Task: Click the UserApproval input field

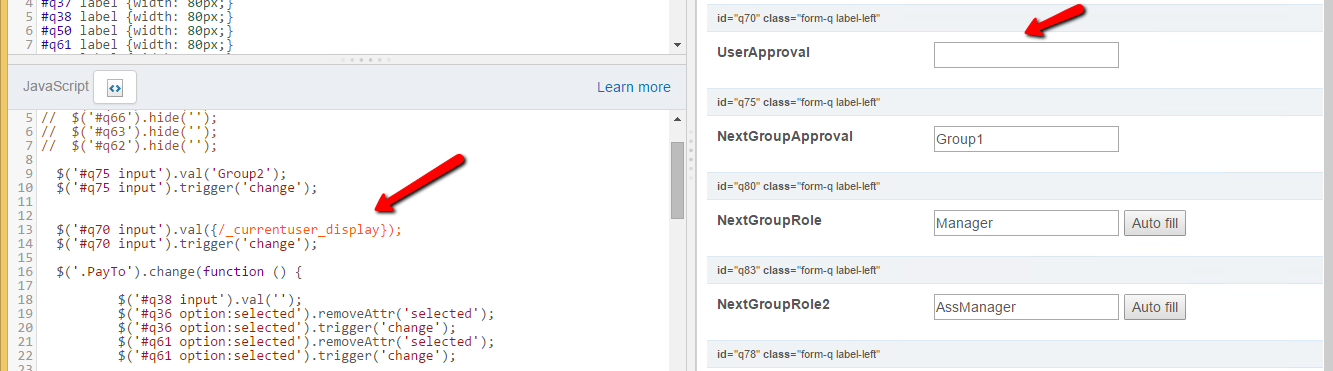Action: 1026,55
